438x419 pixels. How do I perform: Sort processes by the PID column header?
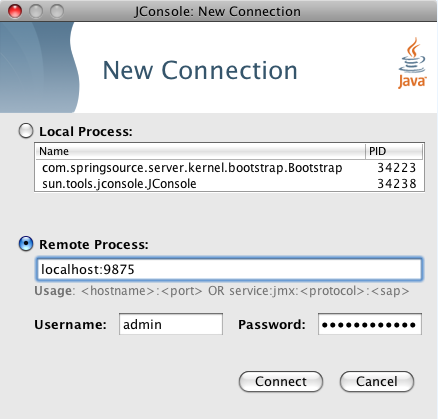tap(394, 151)
